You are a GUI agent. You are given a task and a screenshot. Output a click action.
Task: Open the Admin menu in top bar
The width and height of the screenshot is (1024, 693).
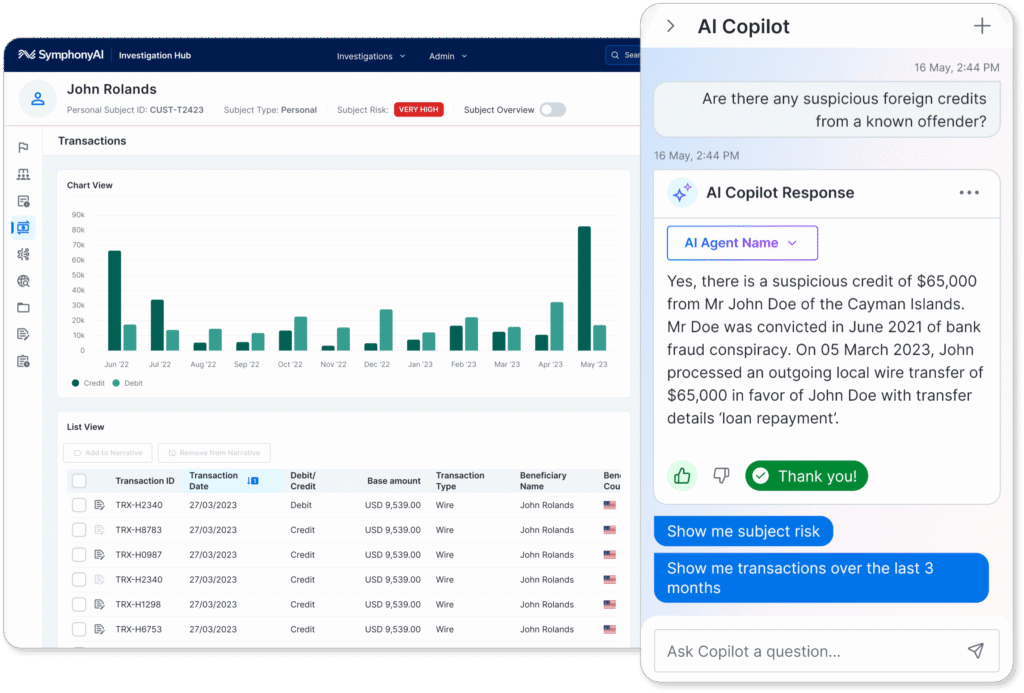[x=448, y=56]
